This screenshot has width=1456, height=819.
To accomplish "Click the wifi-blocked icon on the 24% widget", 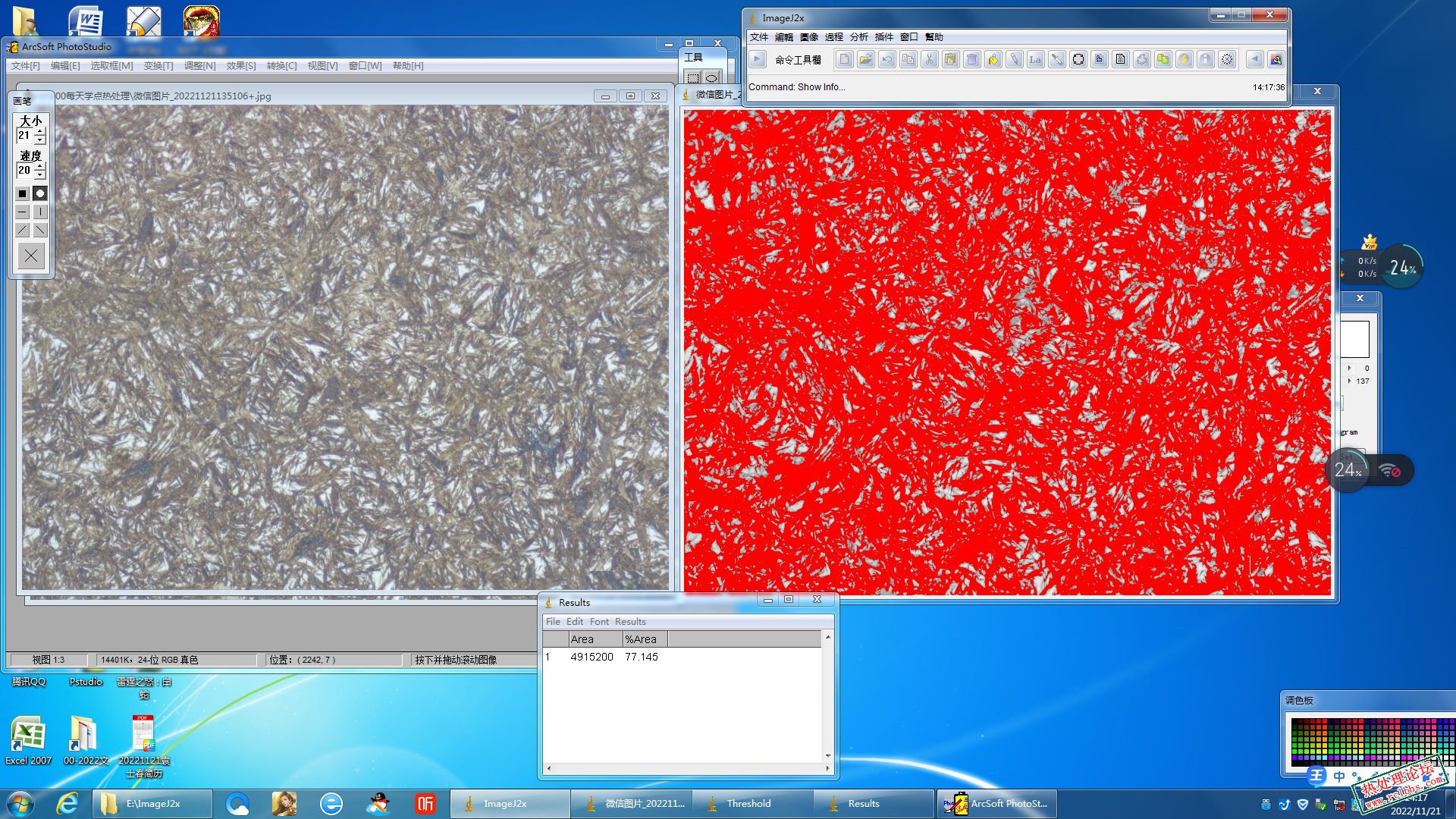I will click(1390, 471).
